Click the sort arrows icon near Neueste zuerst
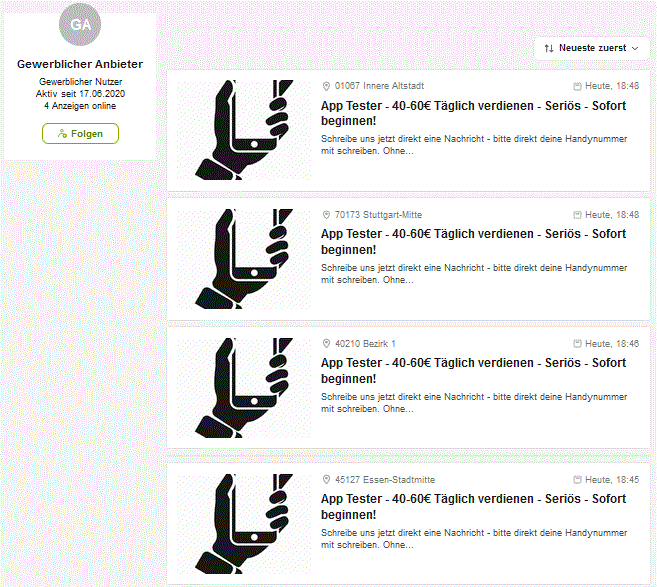Screen dimensions: 657x587 coord(549,49)
